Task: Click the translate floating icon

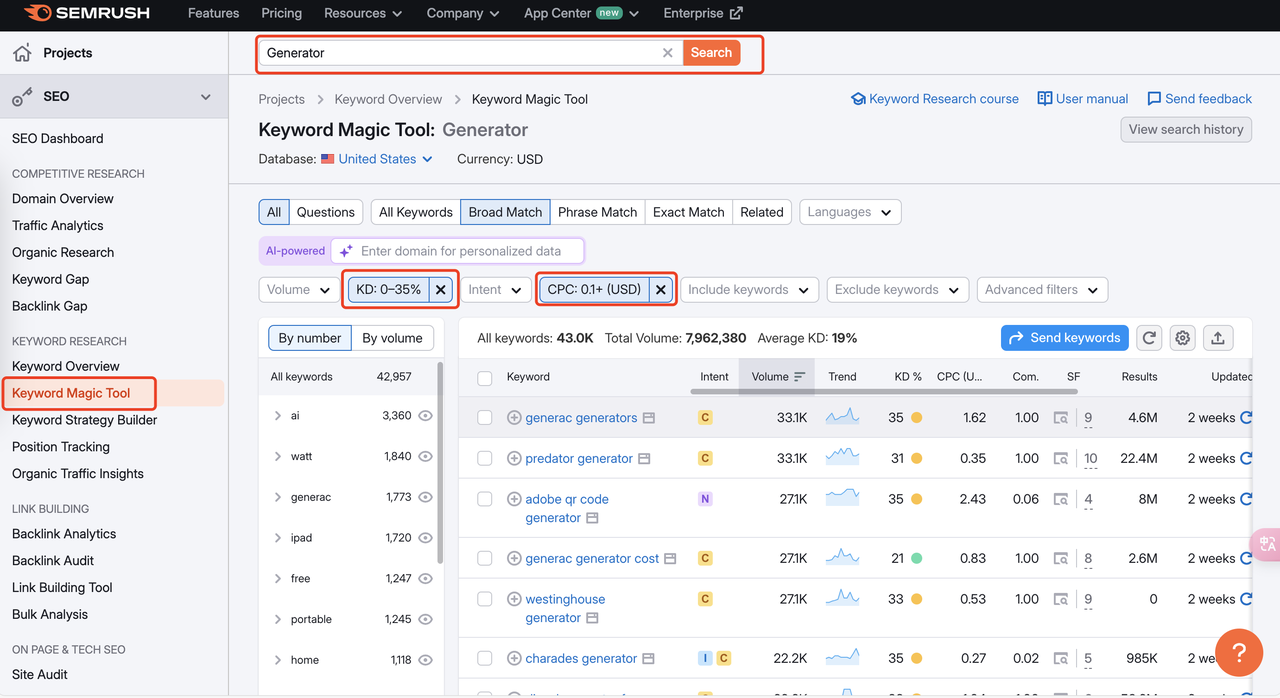Action: pyautogui.click(x=1267, y=544)
